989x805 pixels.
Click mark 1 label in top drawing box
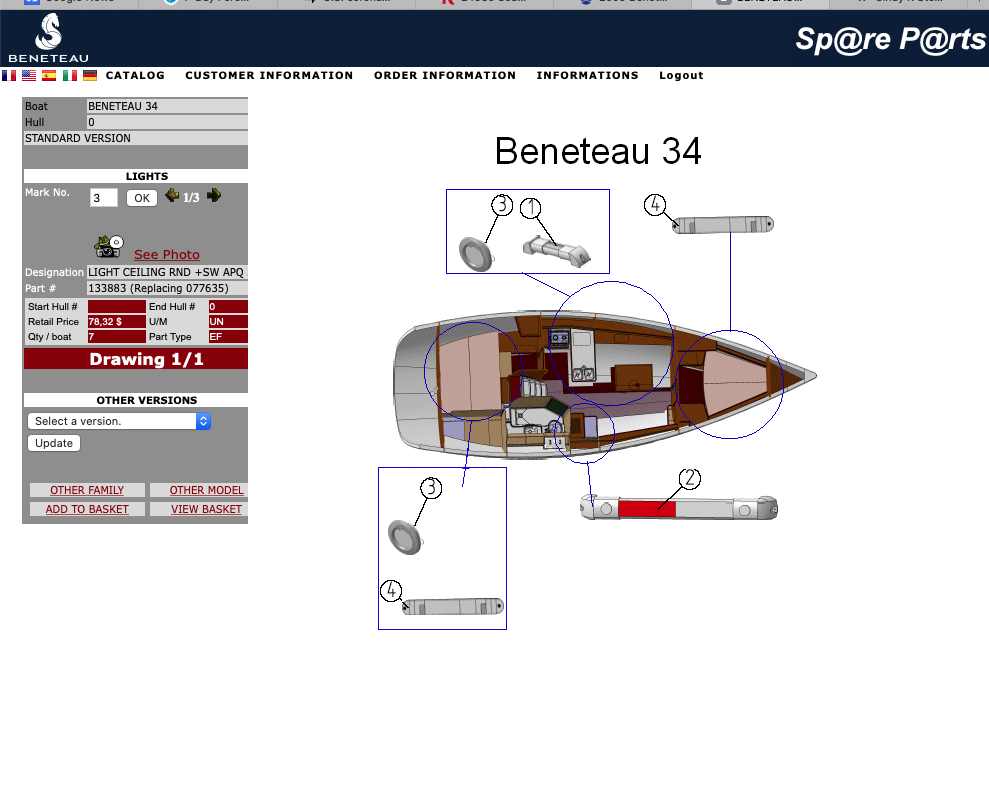click(530, 208)
